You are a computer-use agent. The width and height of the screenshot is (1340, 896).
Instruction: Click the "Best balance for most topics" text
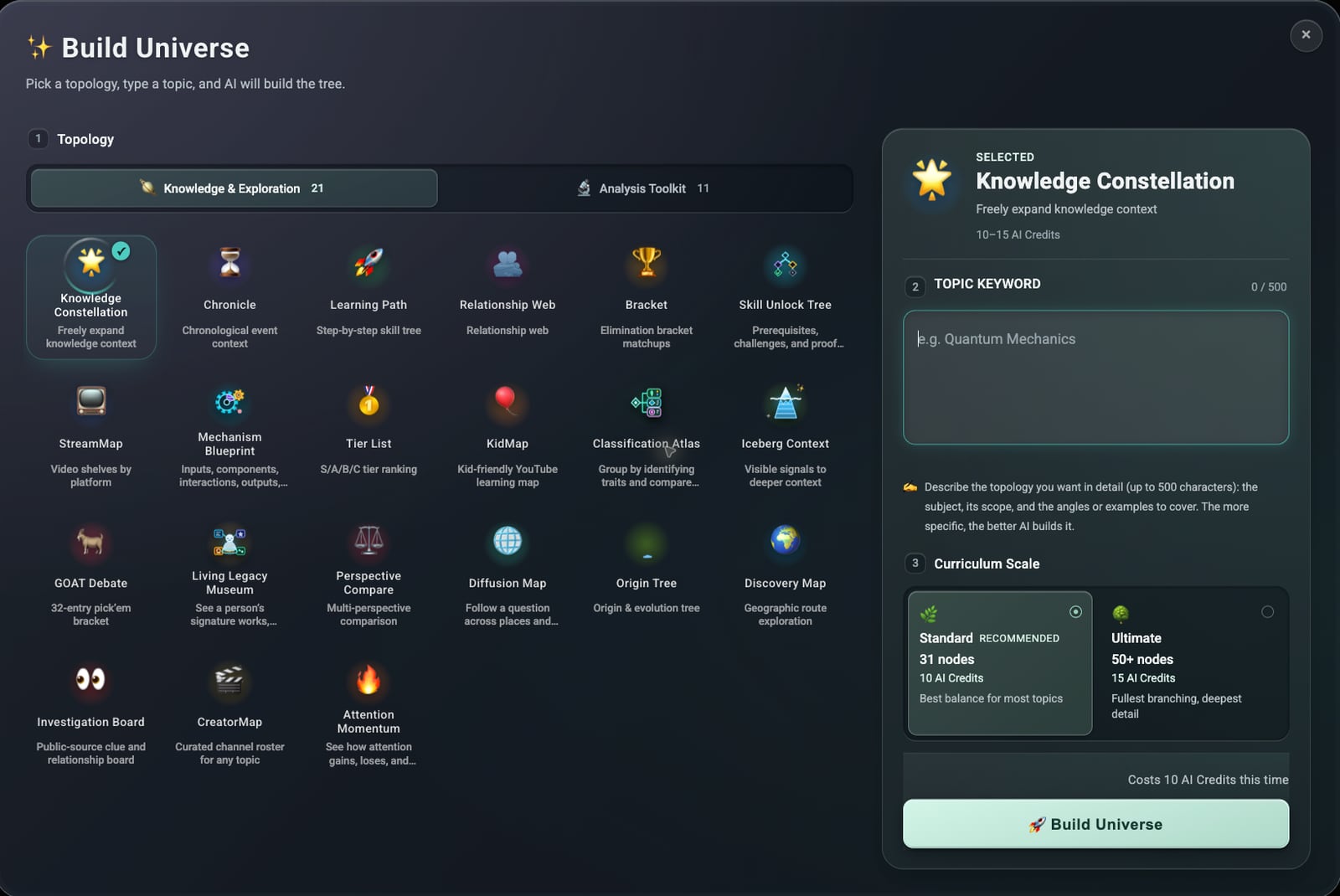pyautogui.click(x=991, y=698)
